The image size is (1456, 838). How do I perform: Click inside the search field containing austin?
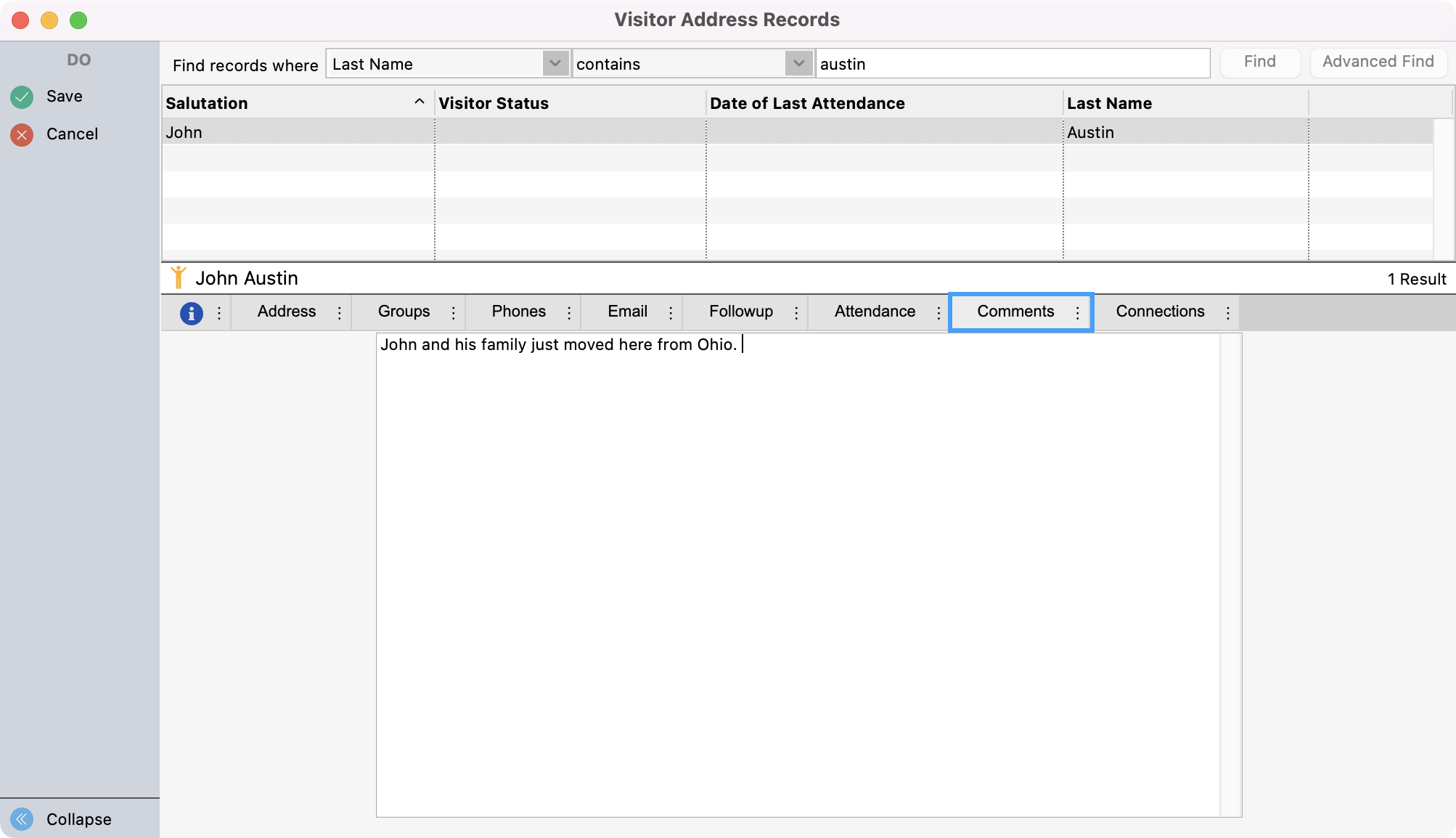pyautogui.click(x=1013, y=64)
